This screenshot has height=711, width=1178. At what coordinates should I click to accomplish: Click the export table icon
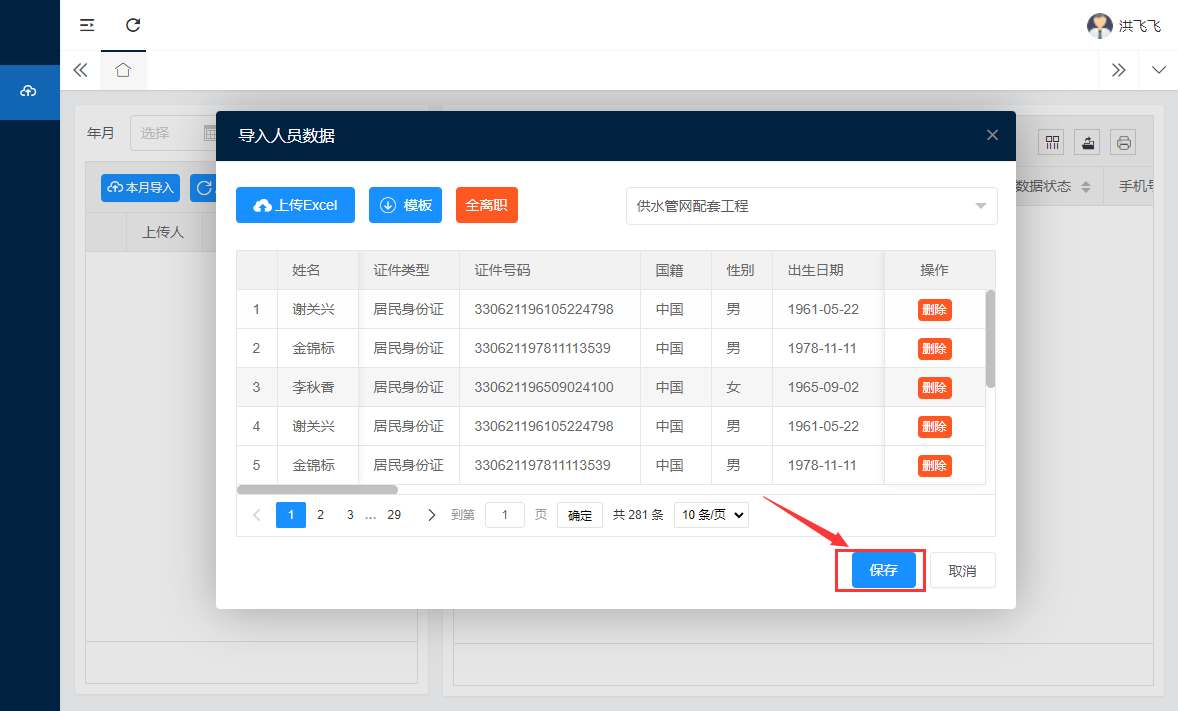(1088, 143)
